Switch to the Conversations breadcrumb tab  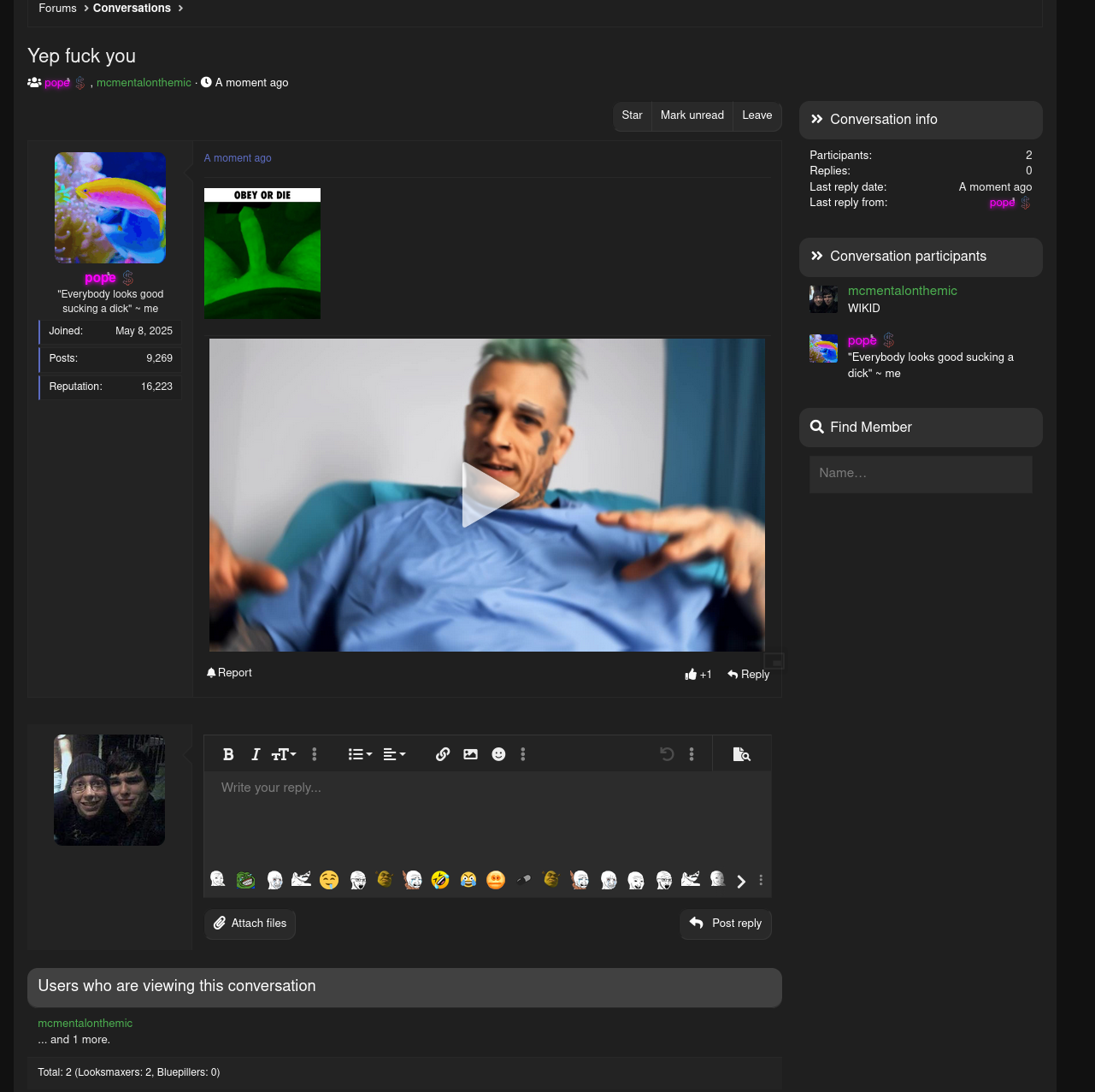132,8
